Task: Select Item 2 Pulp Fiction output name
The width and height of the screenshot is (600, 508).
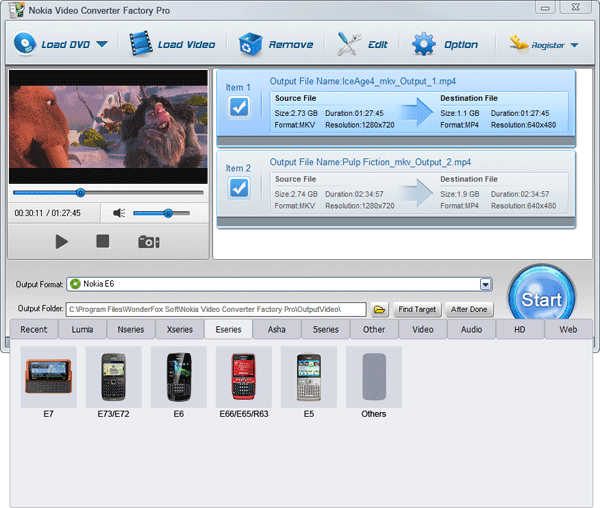Action: [x=370, y=162]
